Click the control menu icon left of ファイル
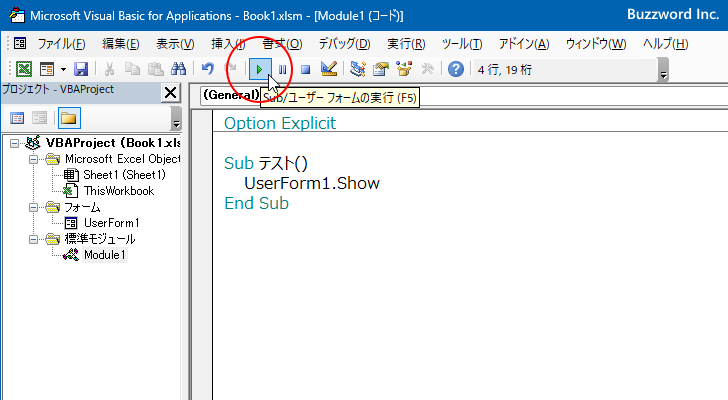728x400 pixels. coord(20,44)
